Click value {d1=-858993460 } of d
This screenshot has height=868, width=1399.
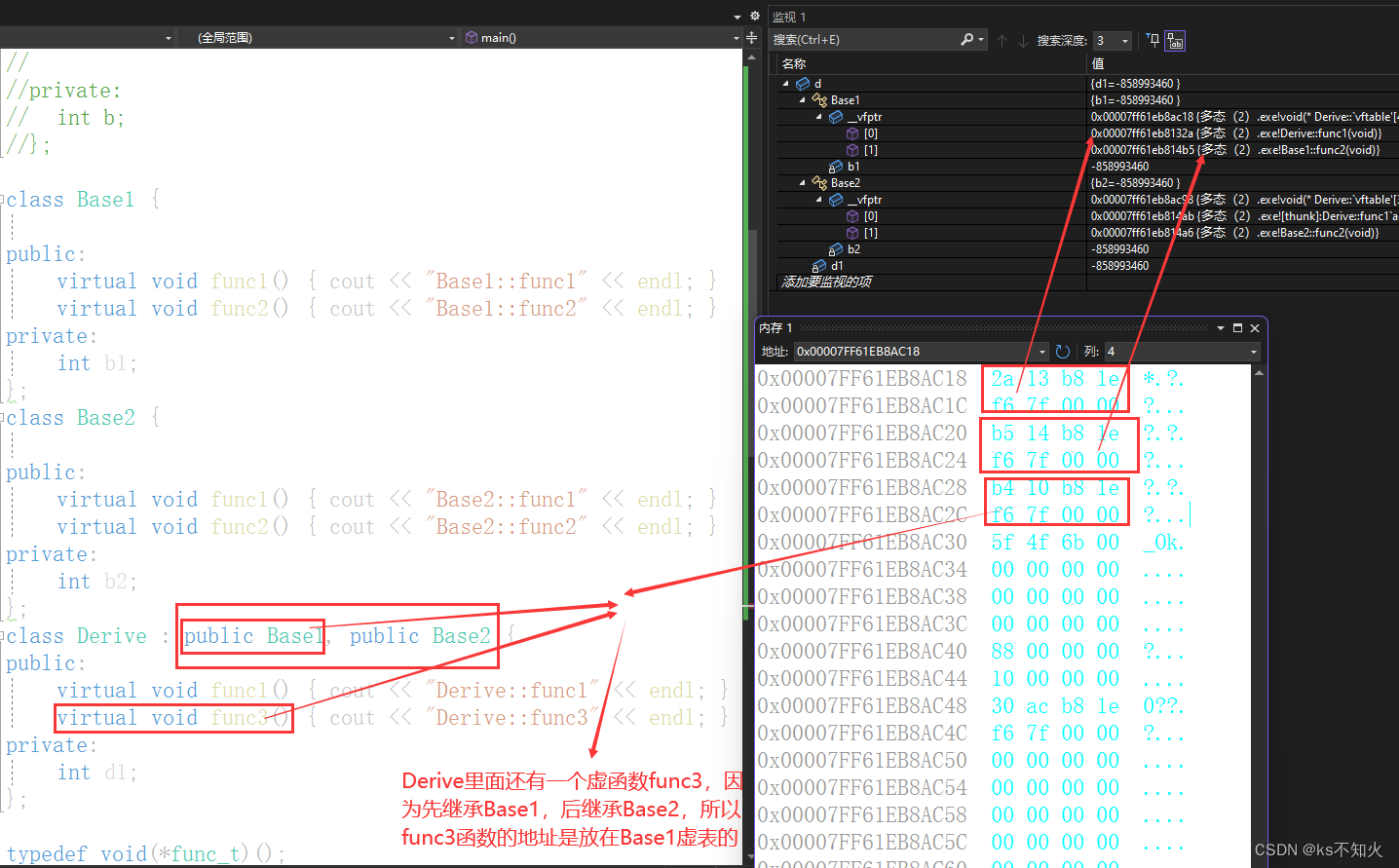pos(1135,84)
